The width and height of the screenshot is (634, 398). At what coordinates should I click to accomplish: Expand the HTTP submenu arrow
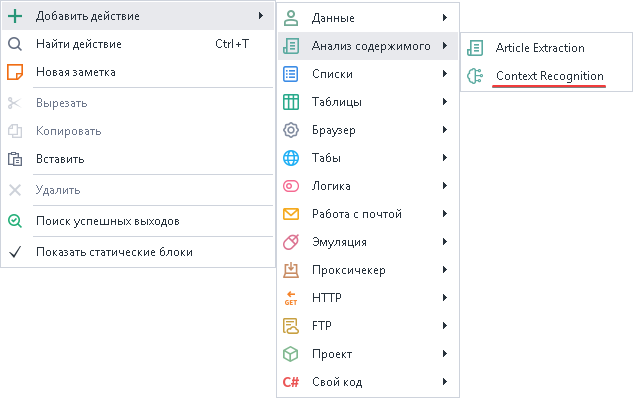click(444, 298)
